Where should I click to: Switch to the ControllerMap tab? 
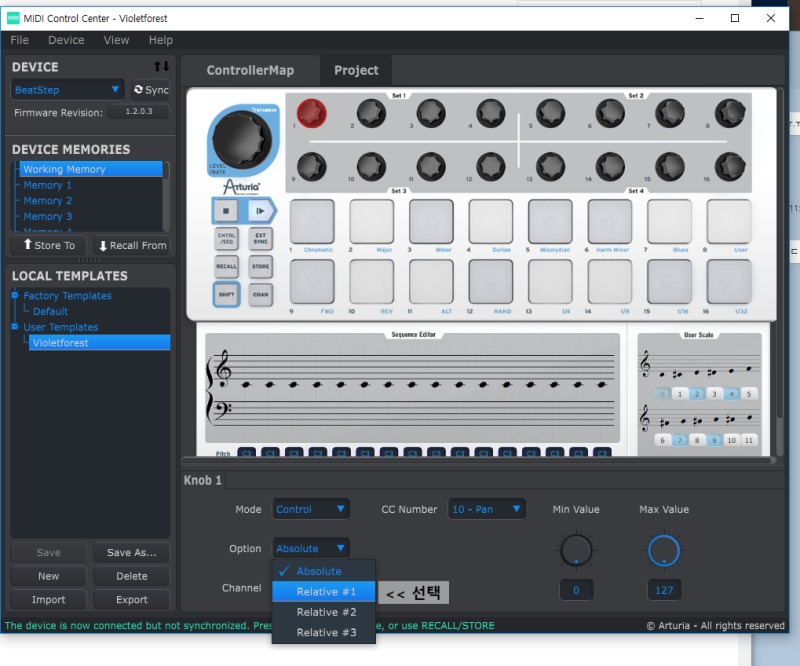(x=250, y=70)
